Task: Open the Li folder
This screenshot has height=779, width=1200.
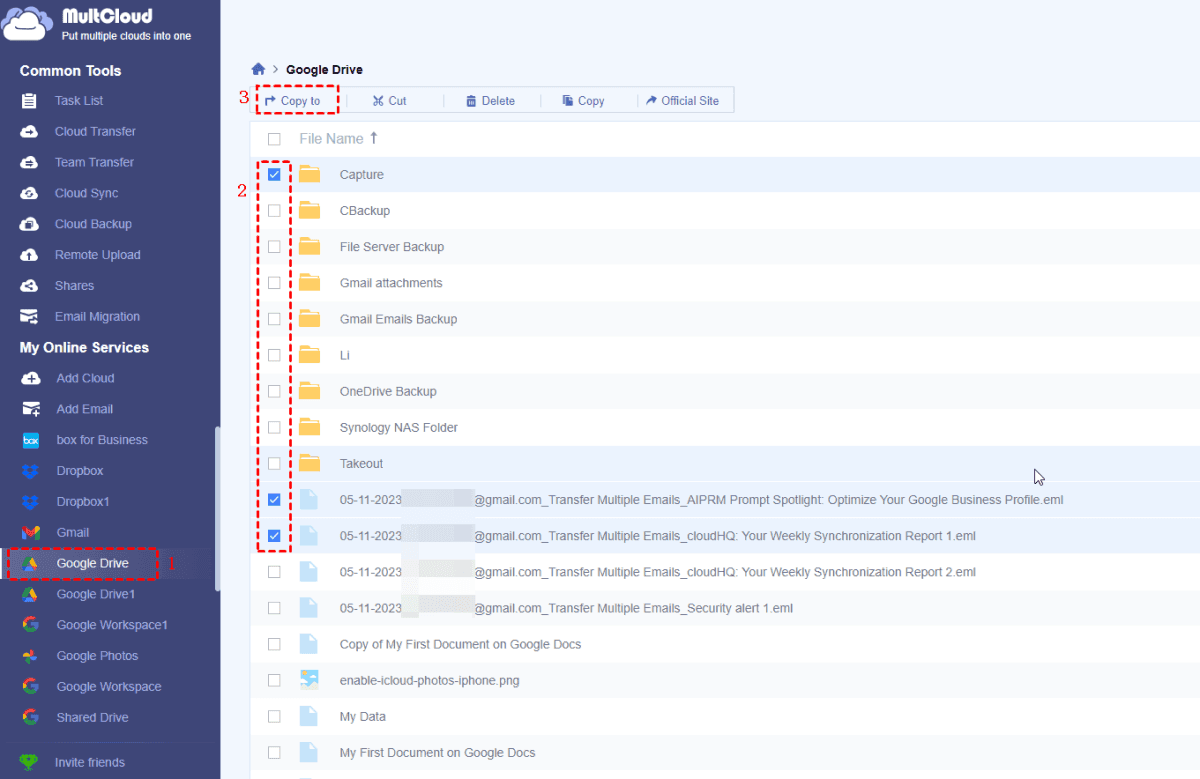Action: [344, 355]
